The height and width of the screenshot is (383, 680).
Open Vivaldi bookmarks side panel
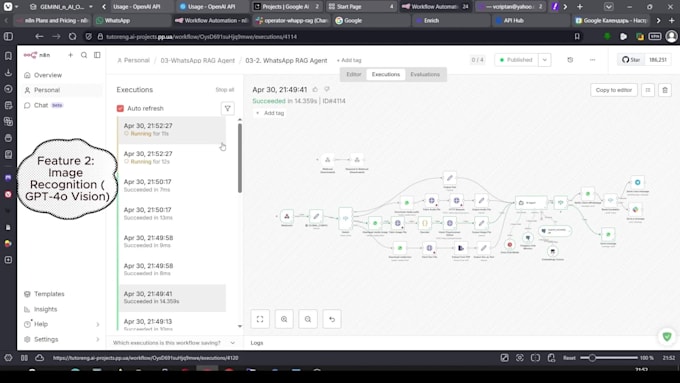tap(8, 56)
